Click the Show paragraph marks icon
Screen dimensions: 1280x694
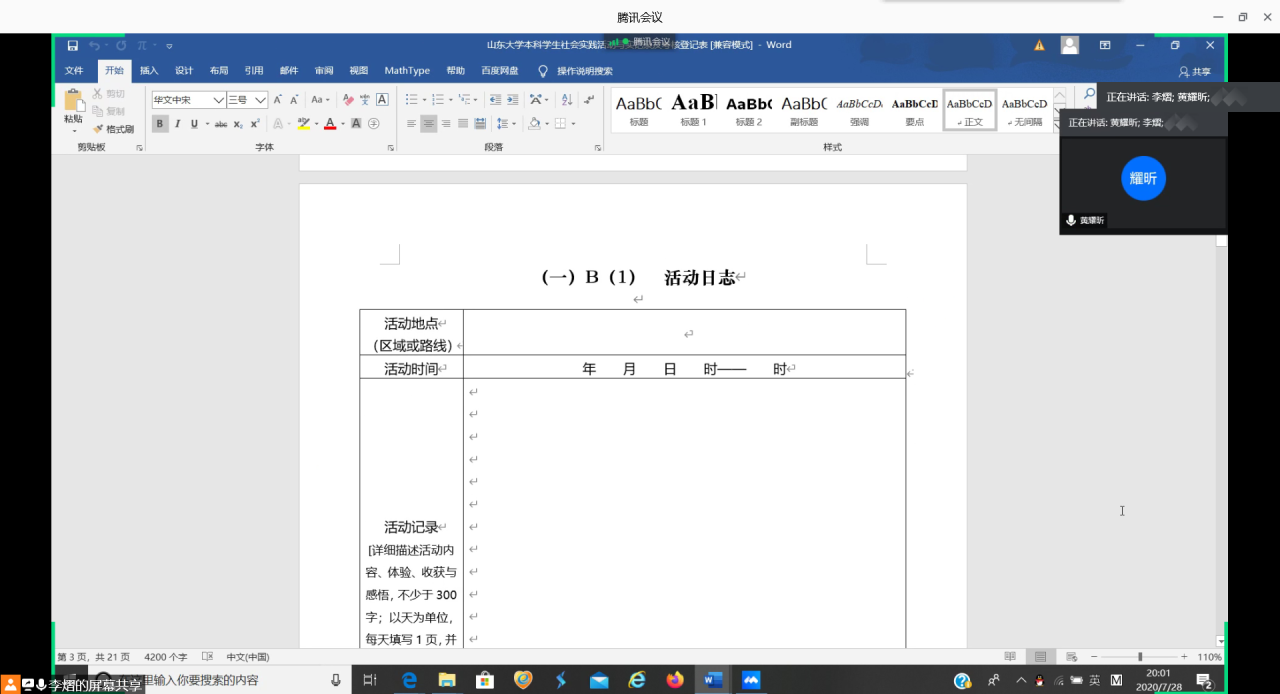[x=589, y=100]
